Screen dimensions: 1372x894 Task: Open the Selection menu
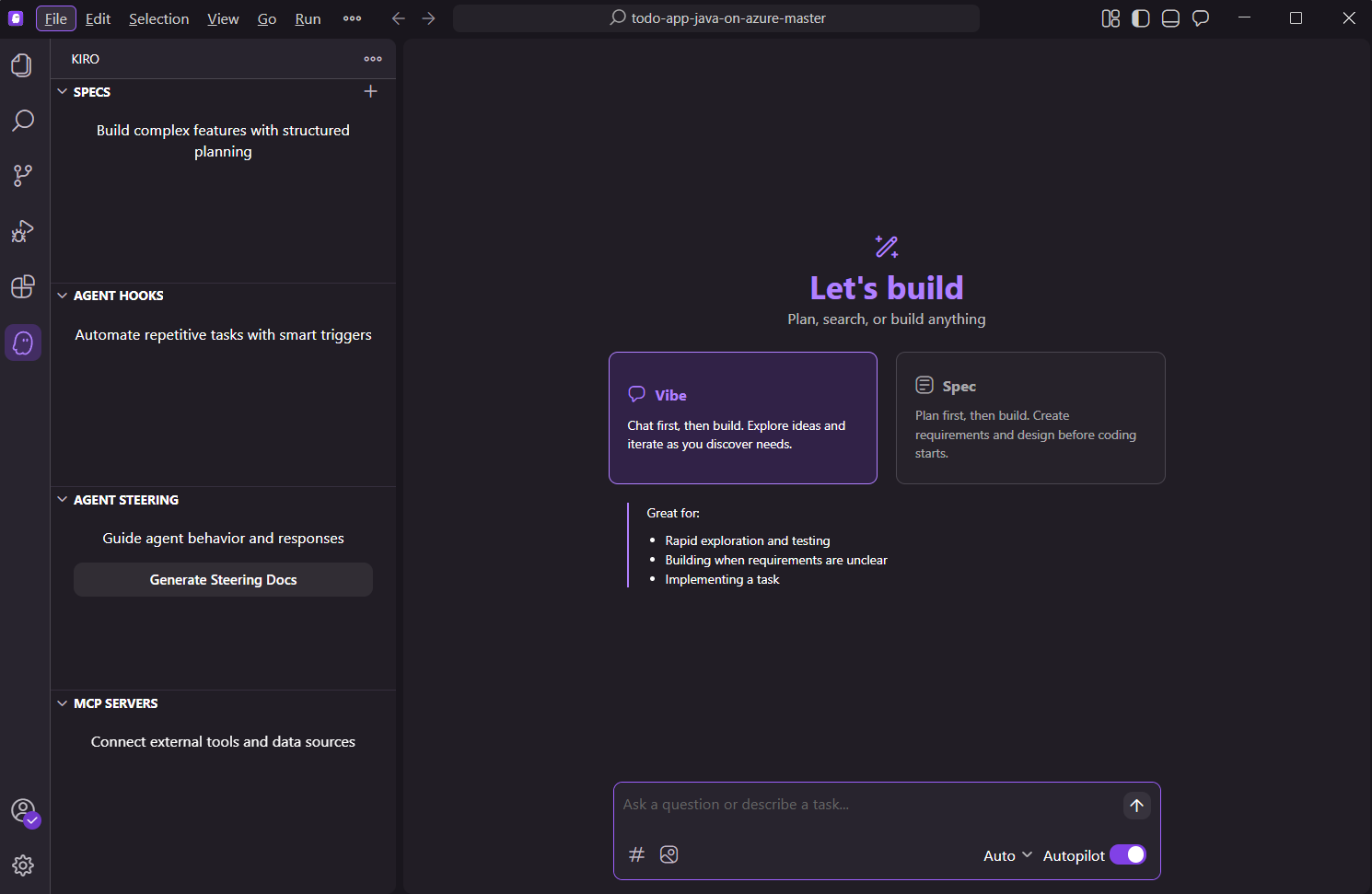click(x=158, y=18)
